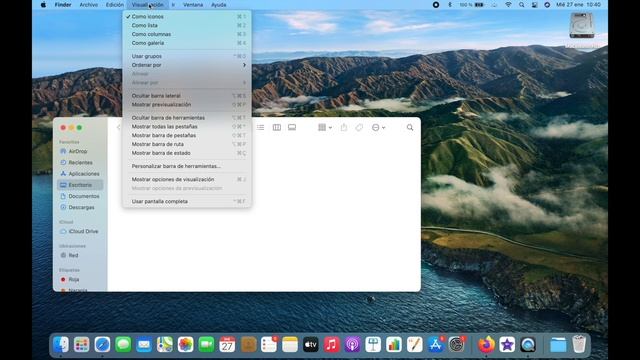Viewport: 640px width, 360px height.
Task: Click 'Mostrar todas las pestañas'
Action: pyautogui.click(x=187, y=127)
